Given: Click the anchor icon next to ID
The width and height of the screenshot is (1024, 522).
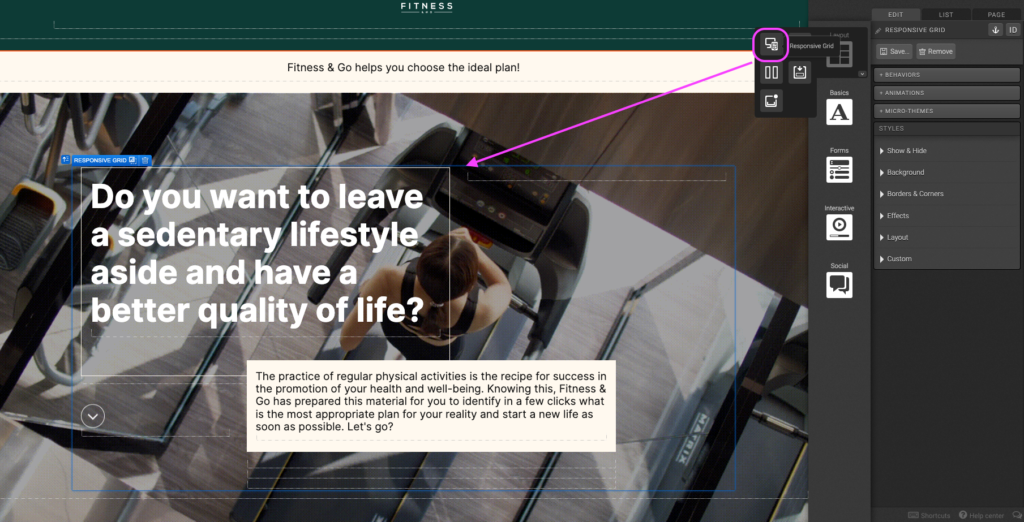Looking at the screenshot, I should coord(995,30).
